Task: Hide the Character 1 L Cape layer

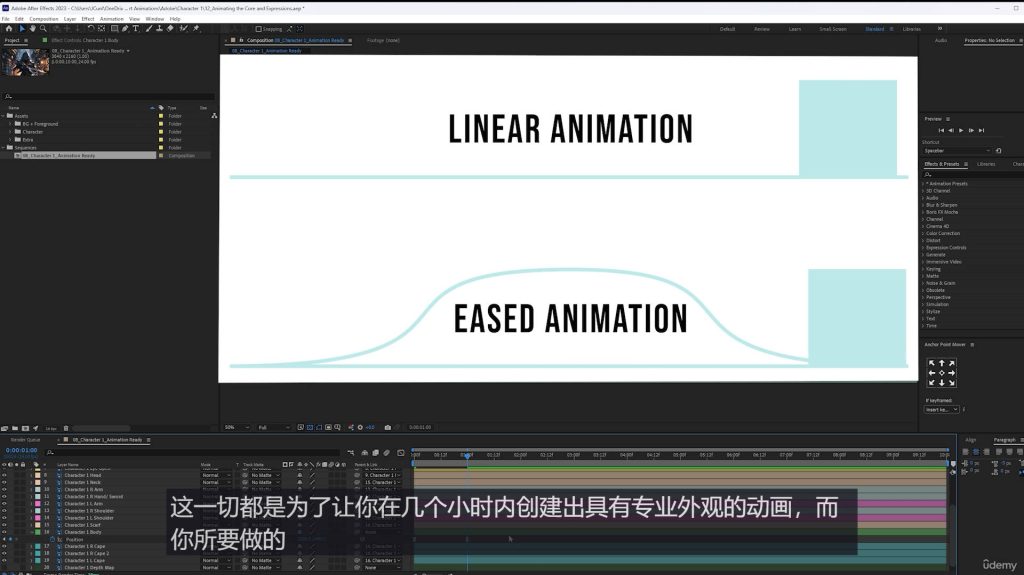Action: click(4, 561)
